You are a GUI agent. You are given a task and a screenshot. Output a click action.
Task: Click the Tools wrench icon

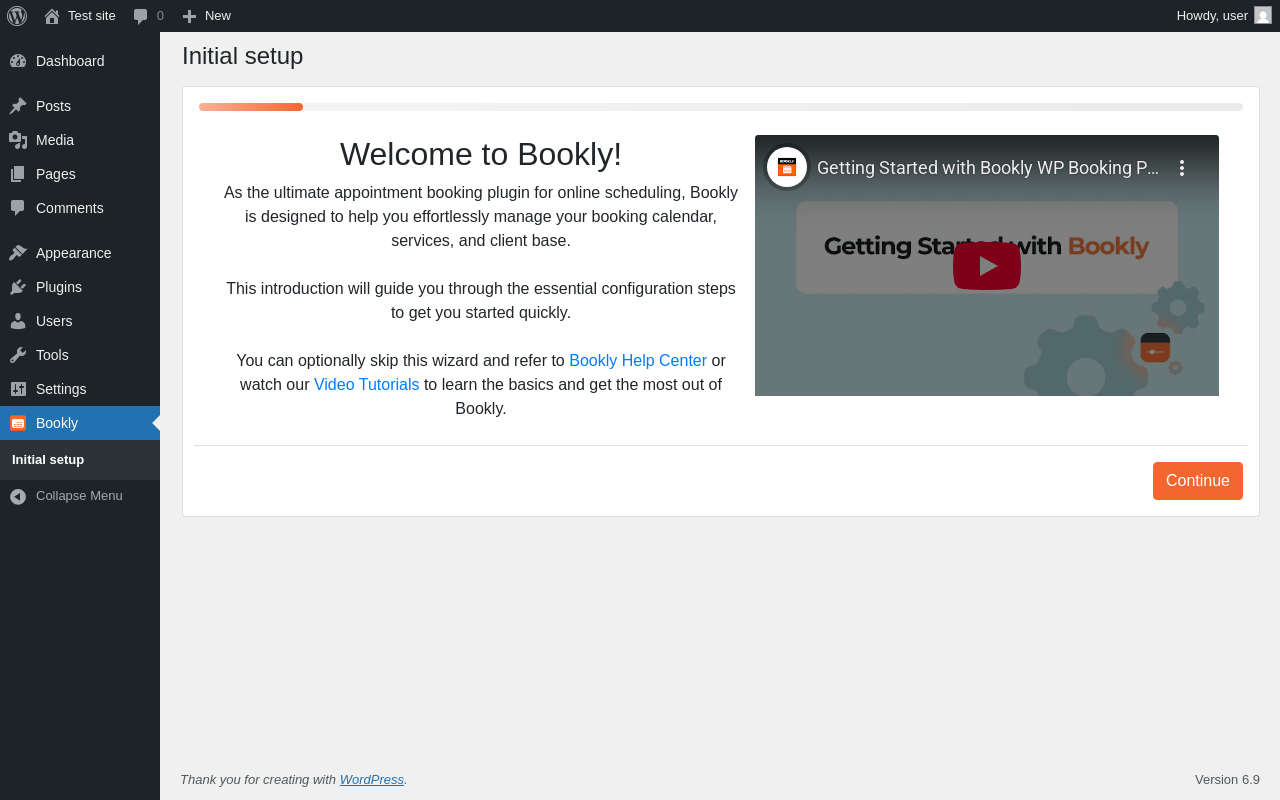(18, 355)
